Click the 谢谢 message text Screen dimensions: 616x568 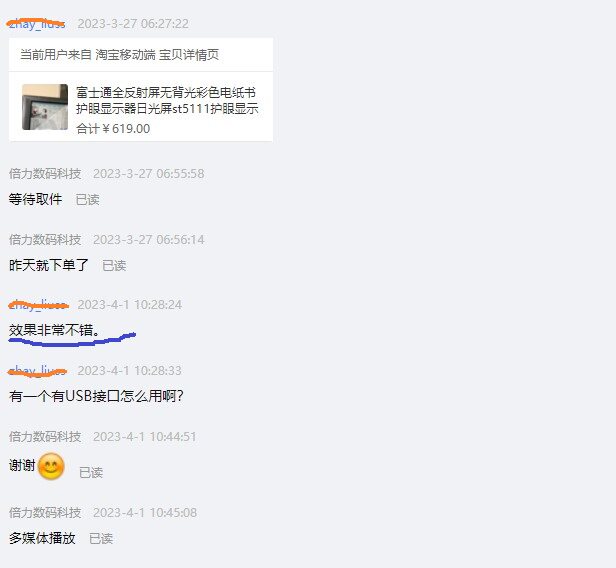[22, 465]
